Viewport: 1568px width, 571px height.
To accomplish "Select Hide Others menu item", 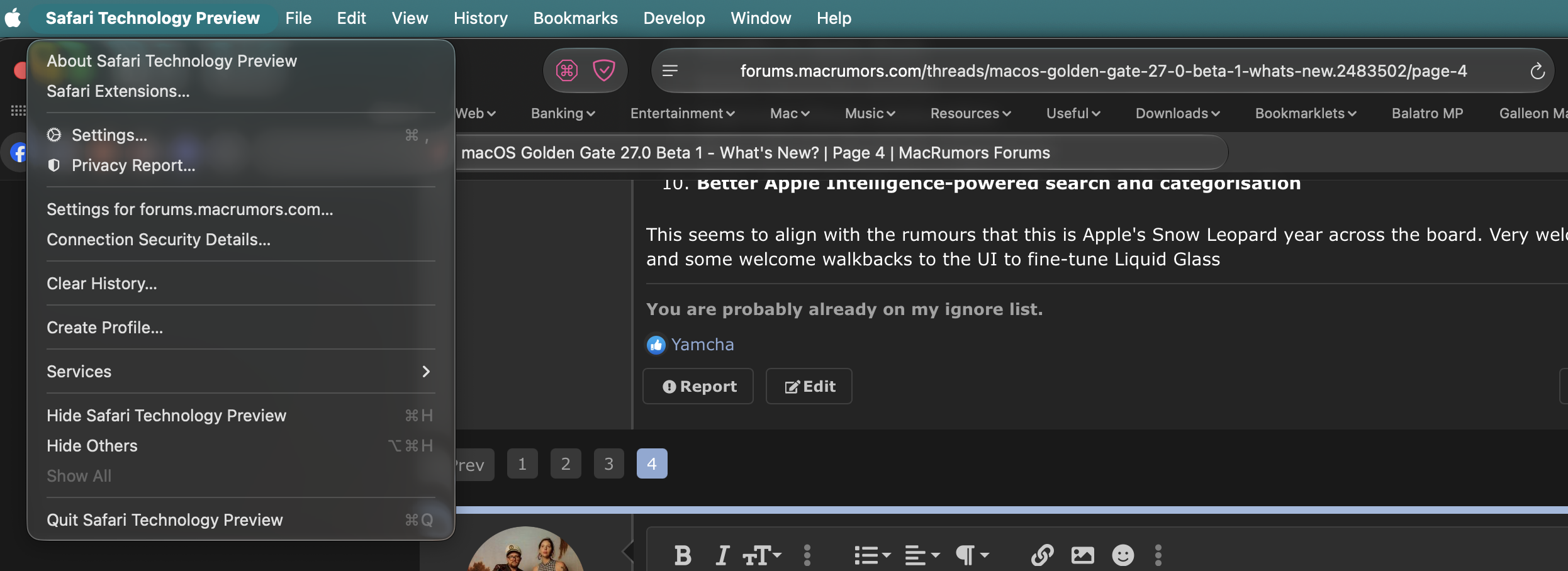I will click(241, 446).
